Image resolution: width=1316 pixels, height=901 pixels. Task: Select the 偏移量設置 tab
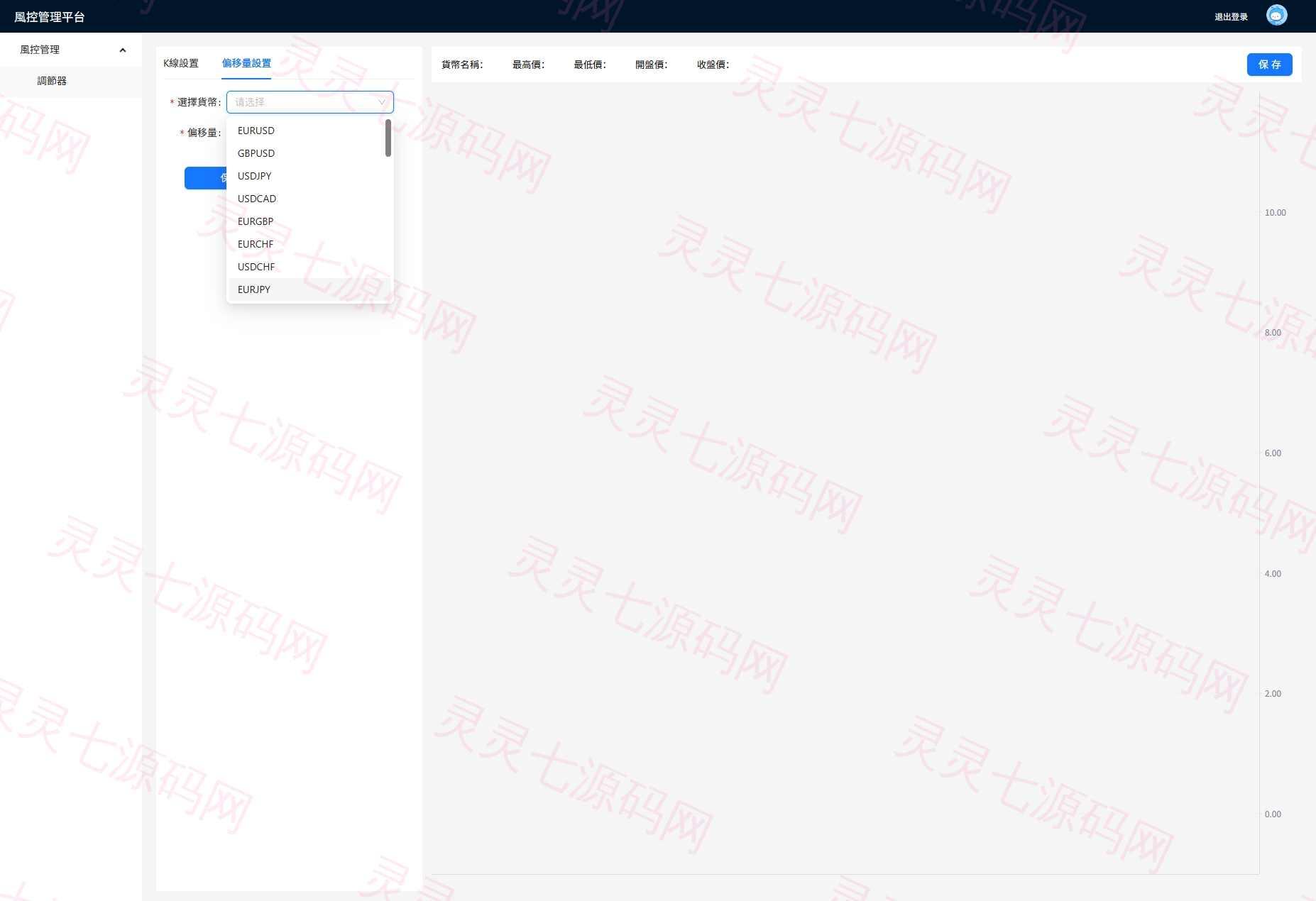pos(246,63)
